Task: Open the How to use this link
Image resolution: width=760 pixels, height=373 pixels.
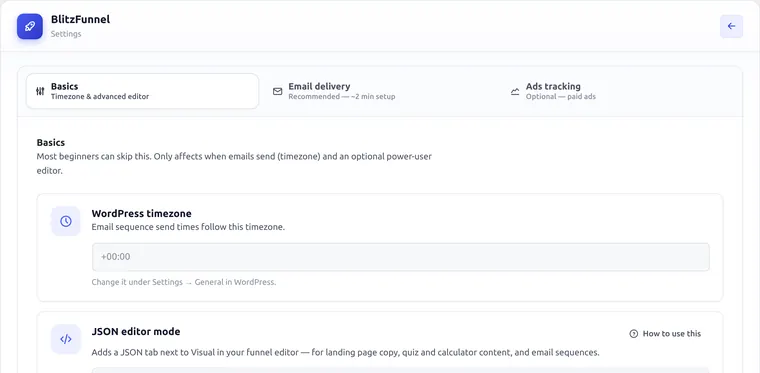Action: (665, 334)
